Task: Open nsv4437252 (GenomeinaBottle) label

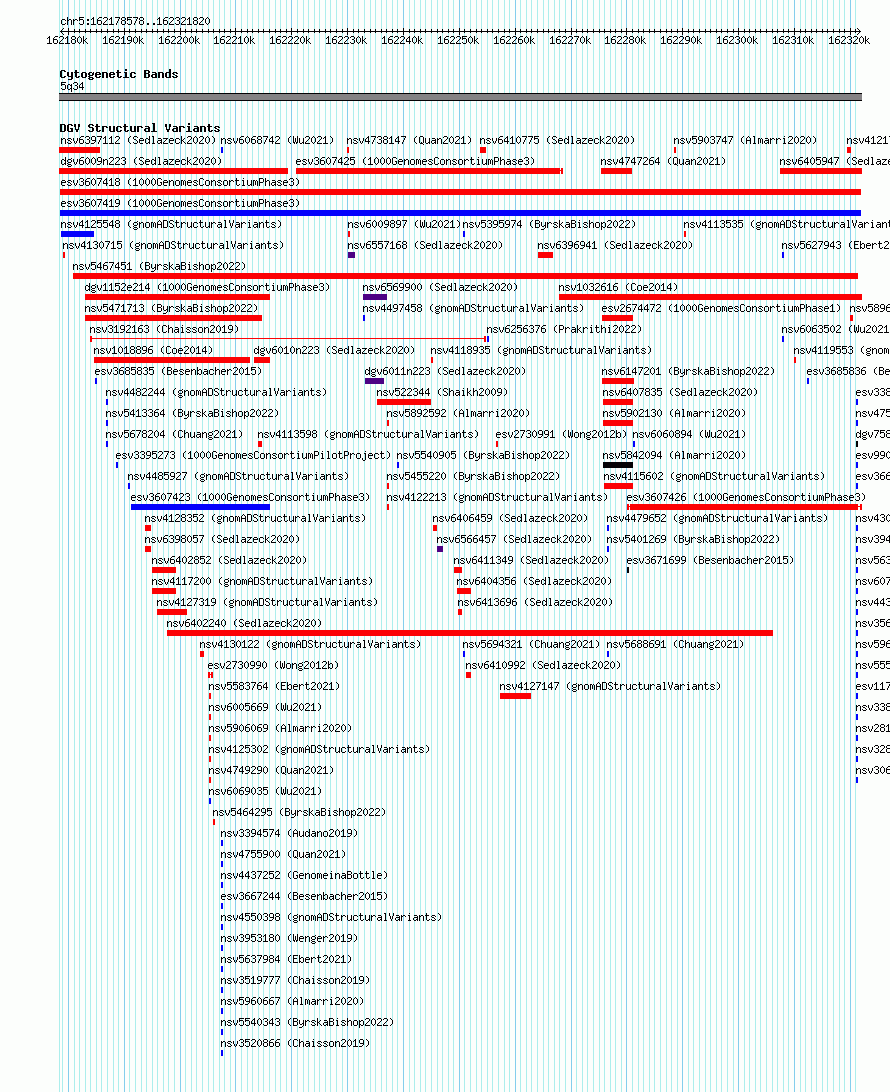Action: coord(304,875)
